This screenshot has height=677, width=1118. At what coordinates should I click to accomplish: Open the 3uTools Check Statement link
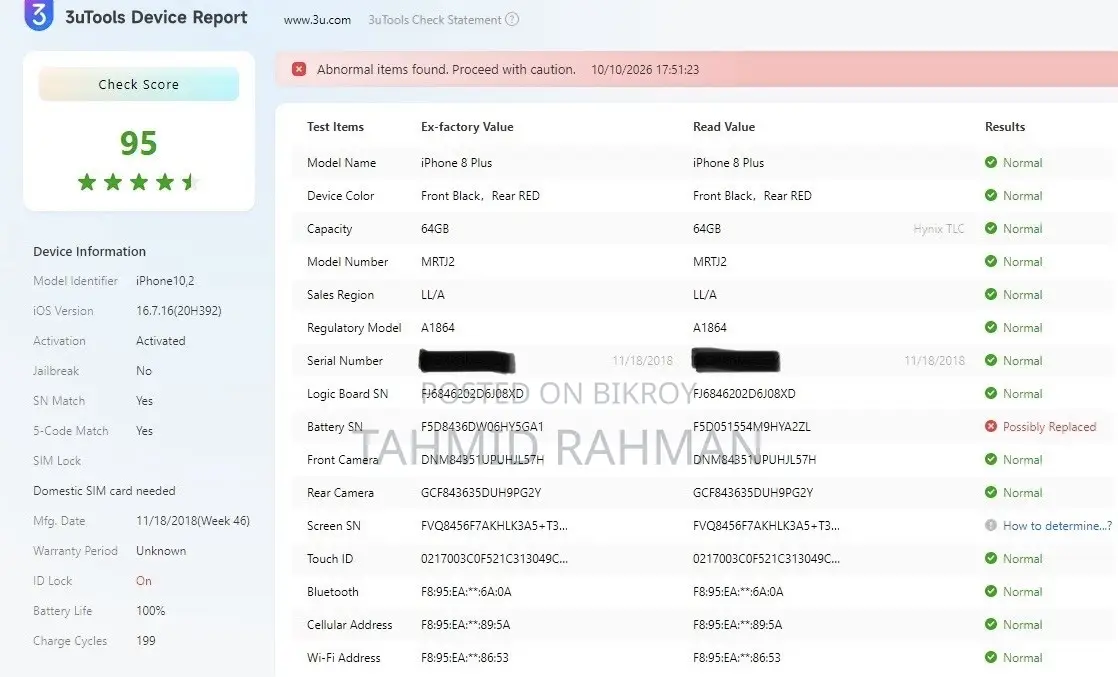tap(435, 20)
